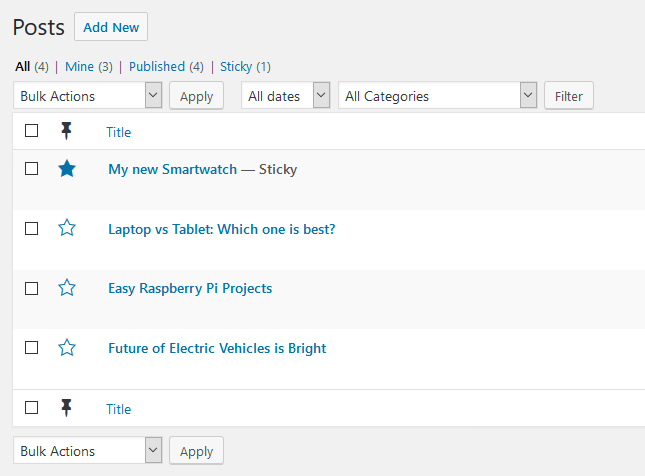
Task: Click the Add New button
Action: click(111, 27)
